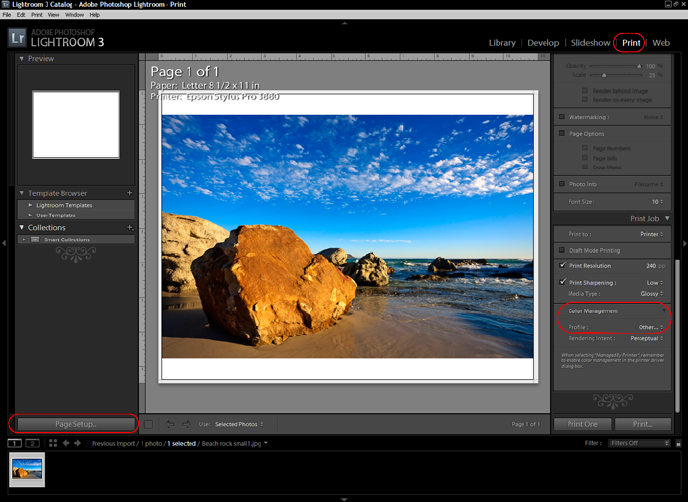Toggle the Print Sharpening checkbox
This screenshot has width=688, height=502.
tap(562, 283)
